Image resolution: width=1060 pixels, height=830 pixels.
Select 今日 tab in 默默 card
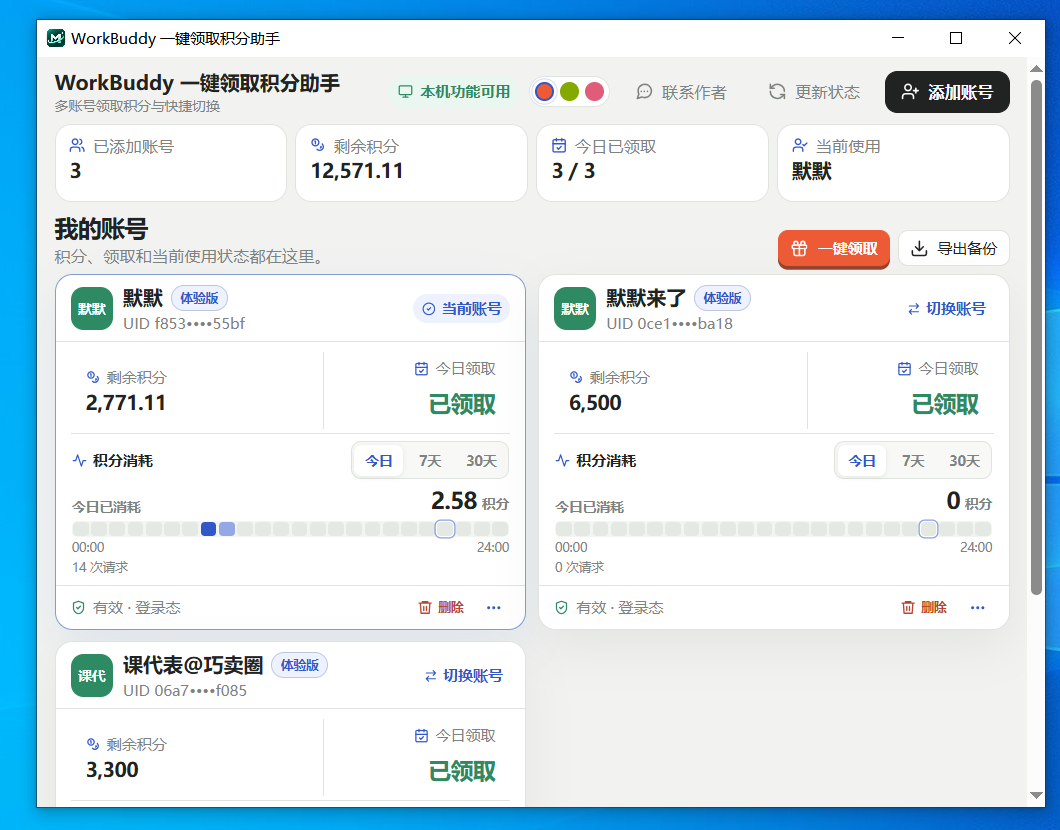click(379, 461)
